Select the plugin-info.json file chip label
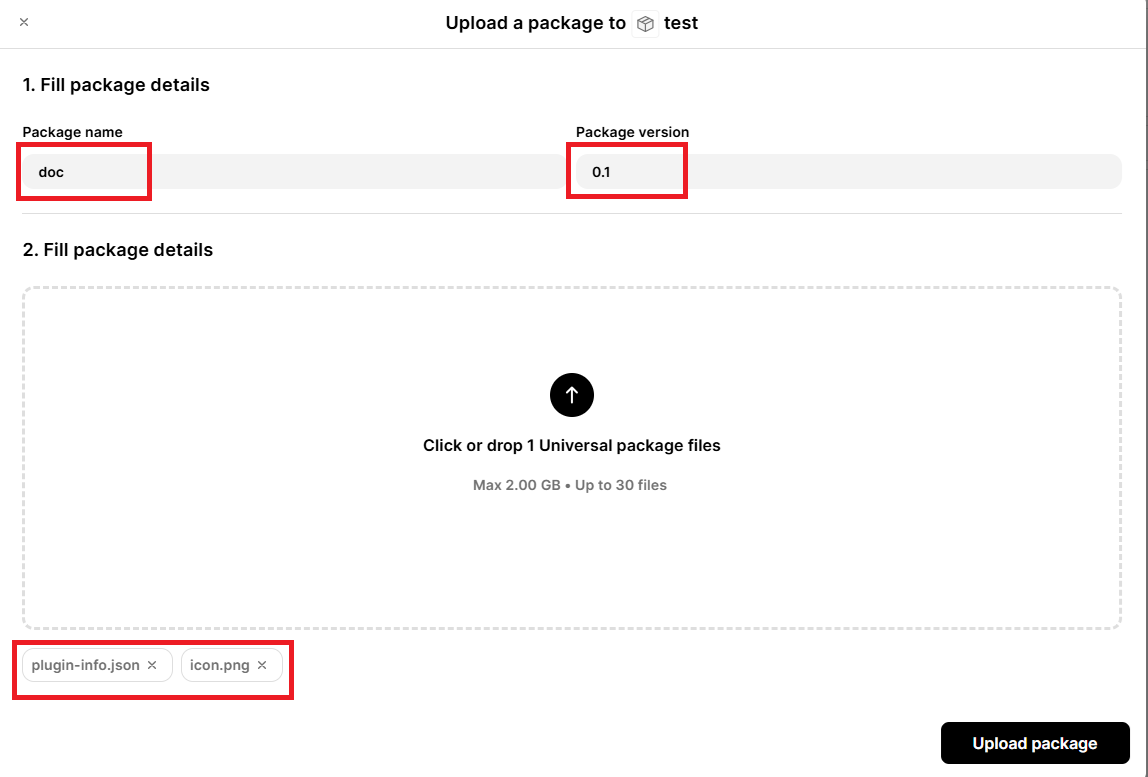The height and width of the screenshot is (777, 1148). click(x=85, y=665)
